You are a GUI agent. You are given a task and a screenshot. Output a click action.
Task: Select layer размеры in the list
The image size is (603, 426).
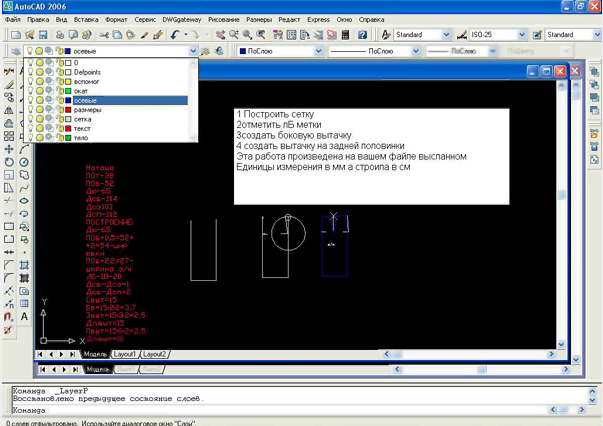[89, 110]
